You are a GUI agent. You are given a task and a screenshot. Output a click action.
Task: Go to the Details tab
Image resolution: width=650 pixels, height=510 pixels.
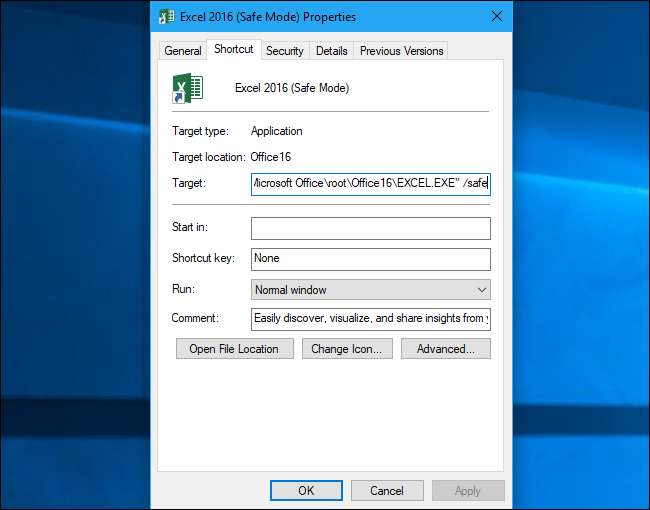click(332, 51)
